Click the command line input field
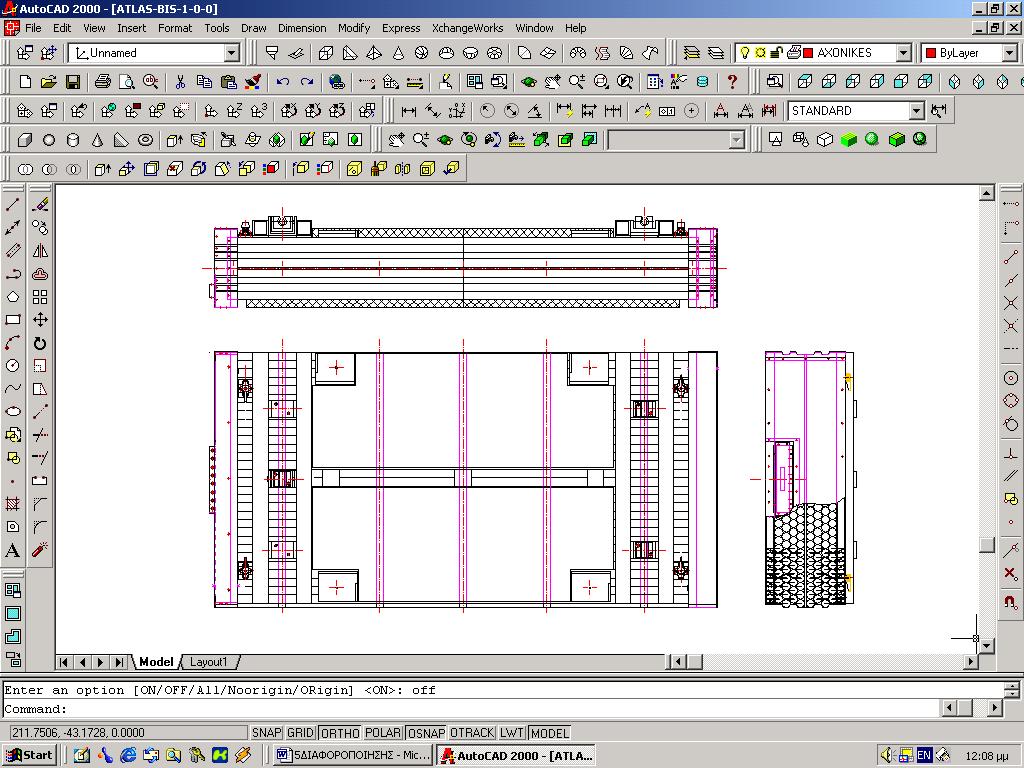 (x=470, y=709)
